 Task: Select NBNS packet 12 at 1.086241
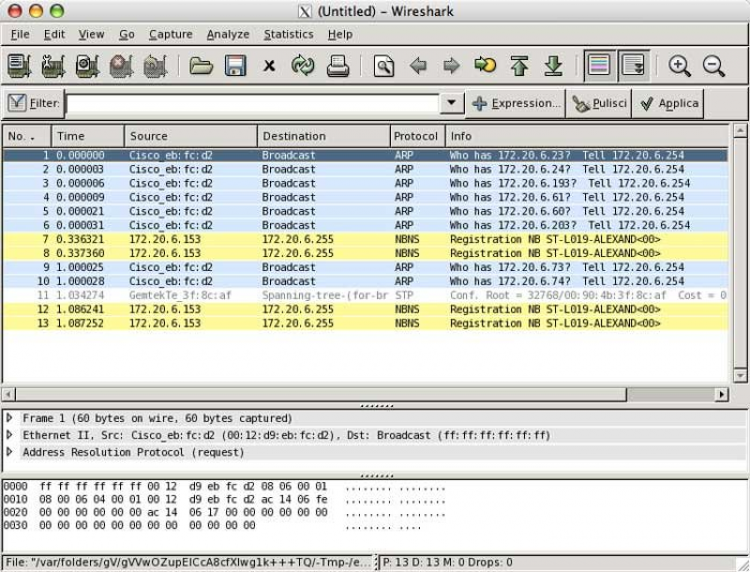tap(365, 309)
